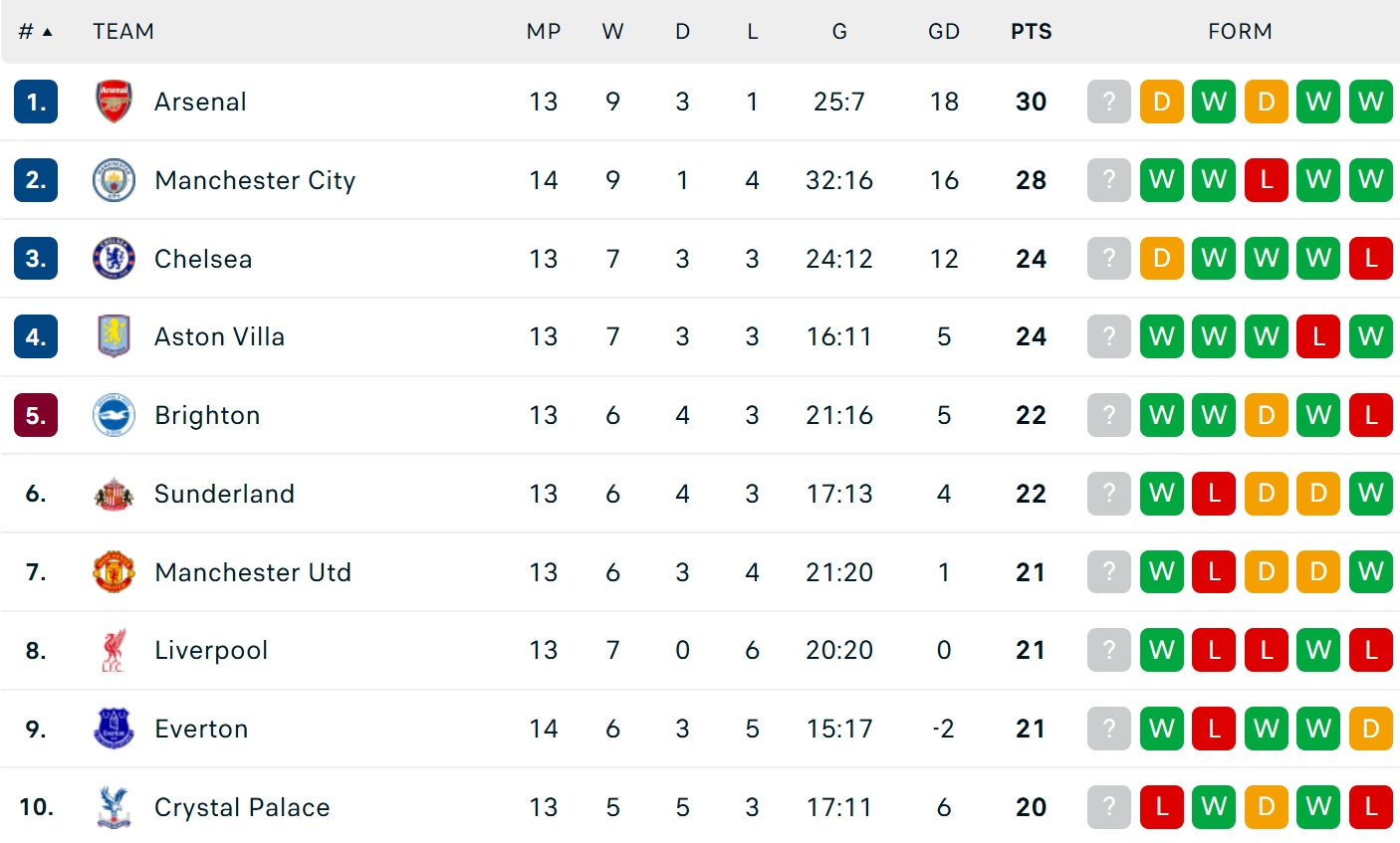Click the Liverpool crest icon
The image size is (1400, 843).
tap(114, 650)
